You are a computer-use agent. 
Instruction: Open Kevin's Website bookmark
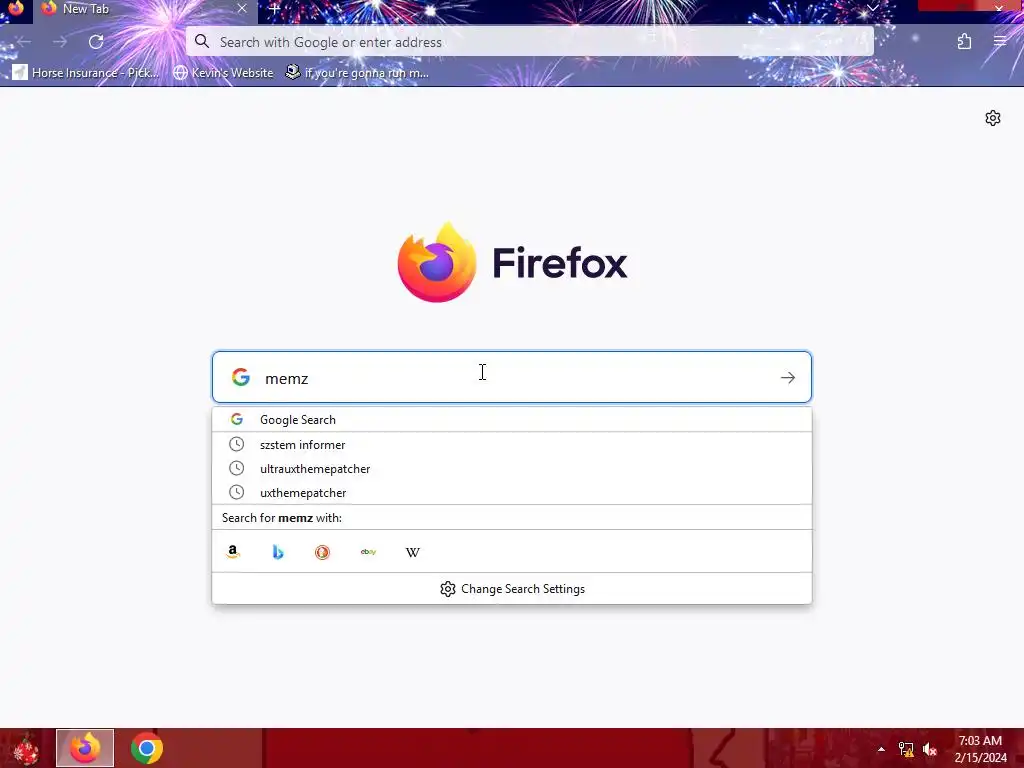[223, 72]
